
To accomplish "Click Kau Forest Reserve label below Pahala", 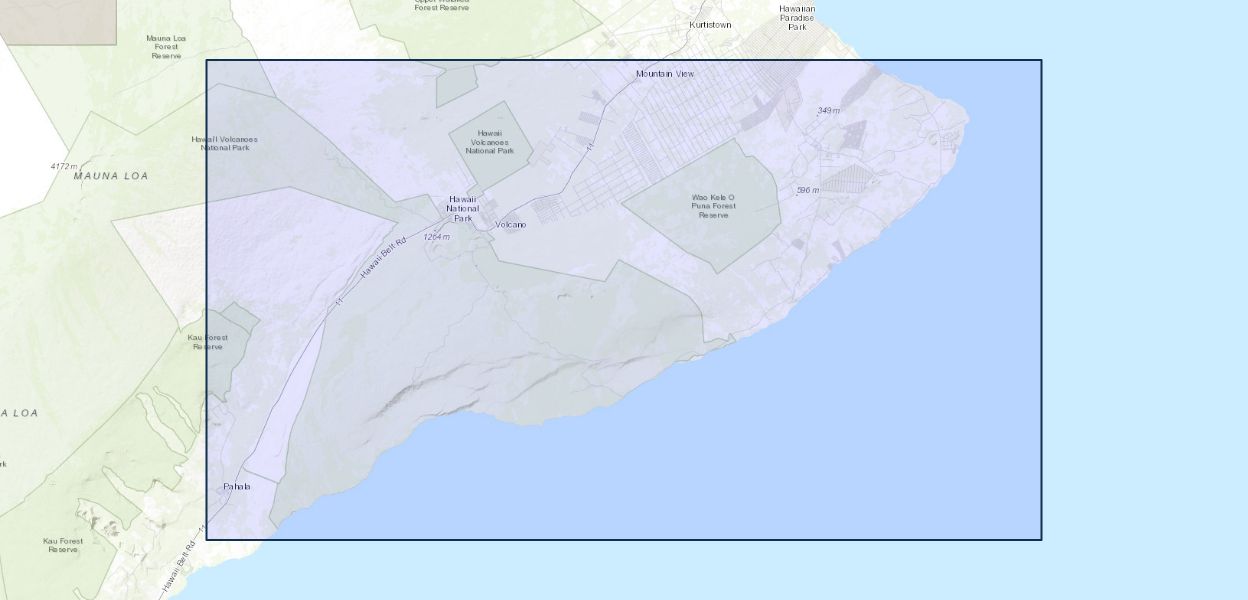I will click(62, 545).
